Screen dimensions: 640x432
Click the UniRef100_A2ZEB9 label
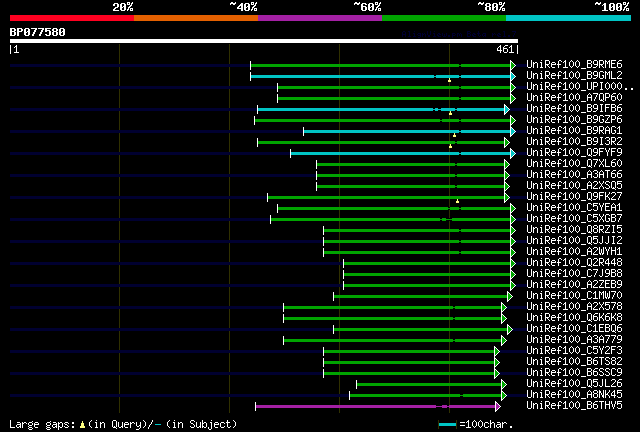[x=574, y=285]
